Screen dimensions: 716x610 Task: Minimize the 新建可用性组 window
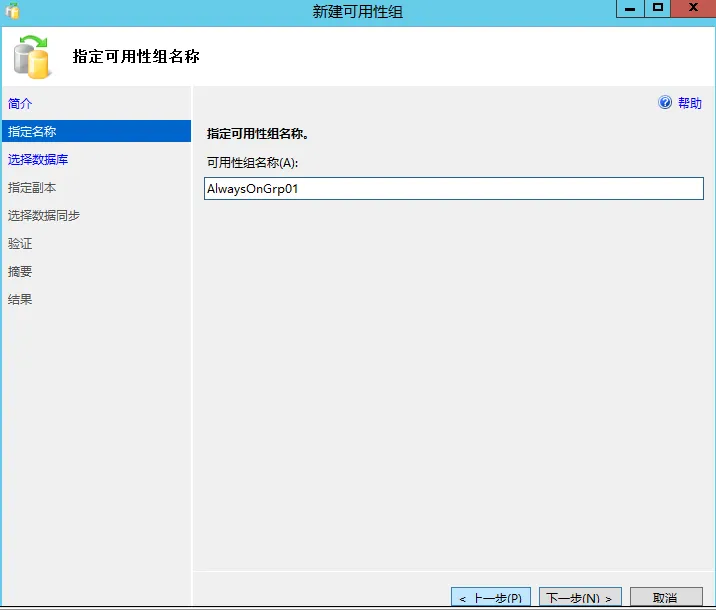tap(630, 9)
